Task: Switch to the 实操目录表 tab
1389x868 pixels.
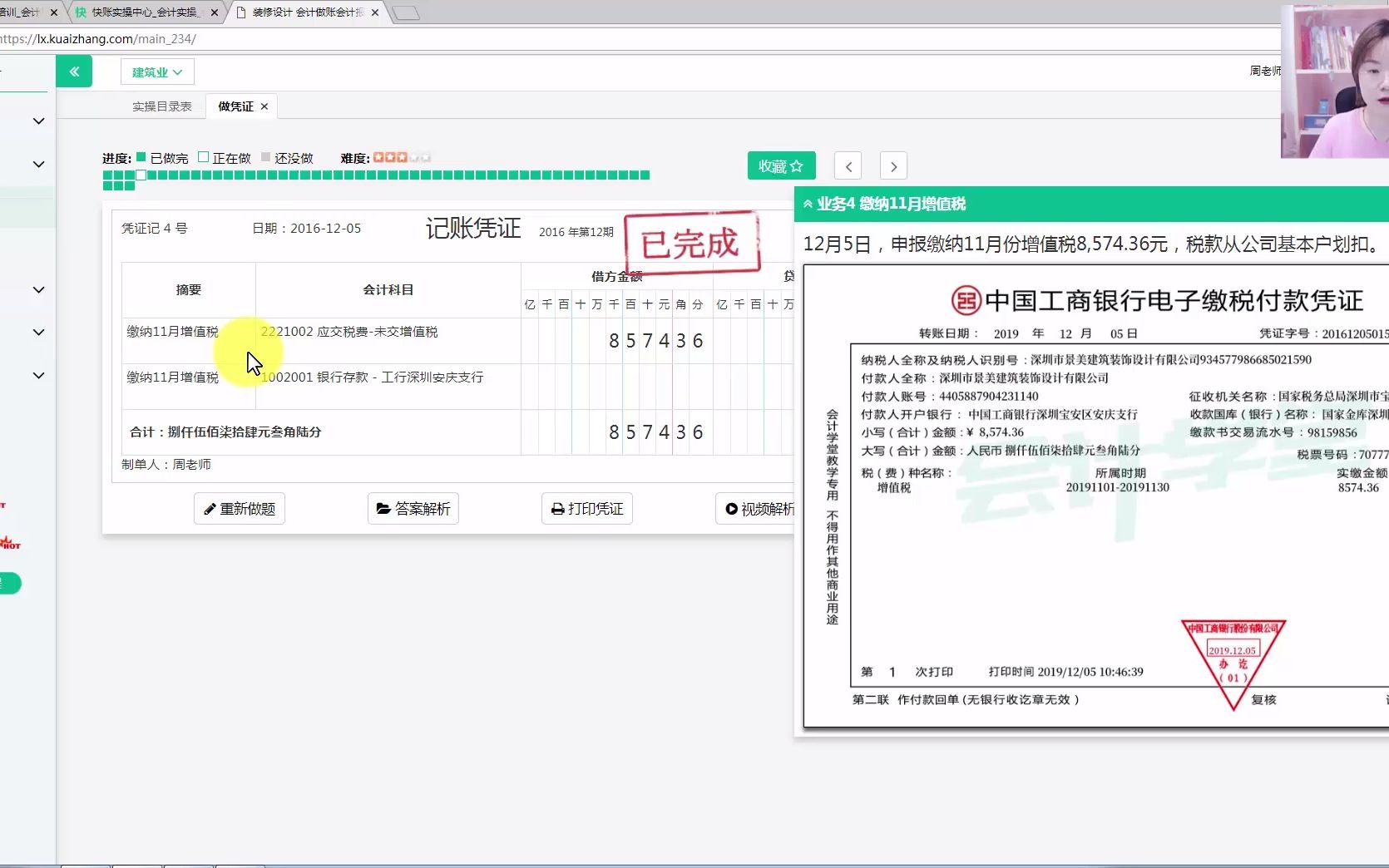Action: [162, 106]
